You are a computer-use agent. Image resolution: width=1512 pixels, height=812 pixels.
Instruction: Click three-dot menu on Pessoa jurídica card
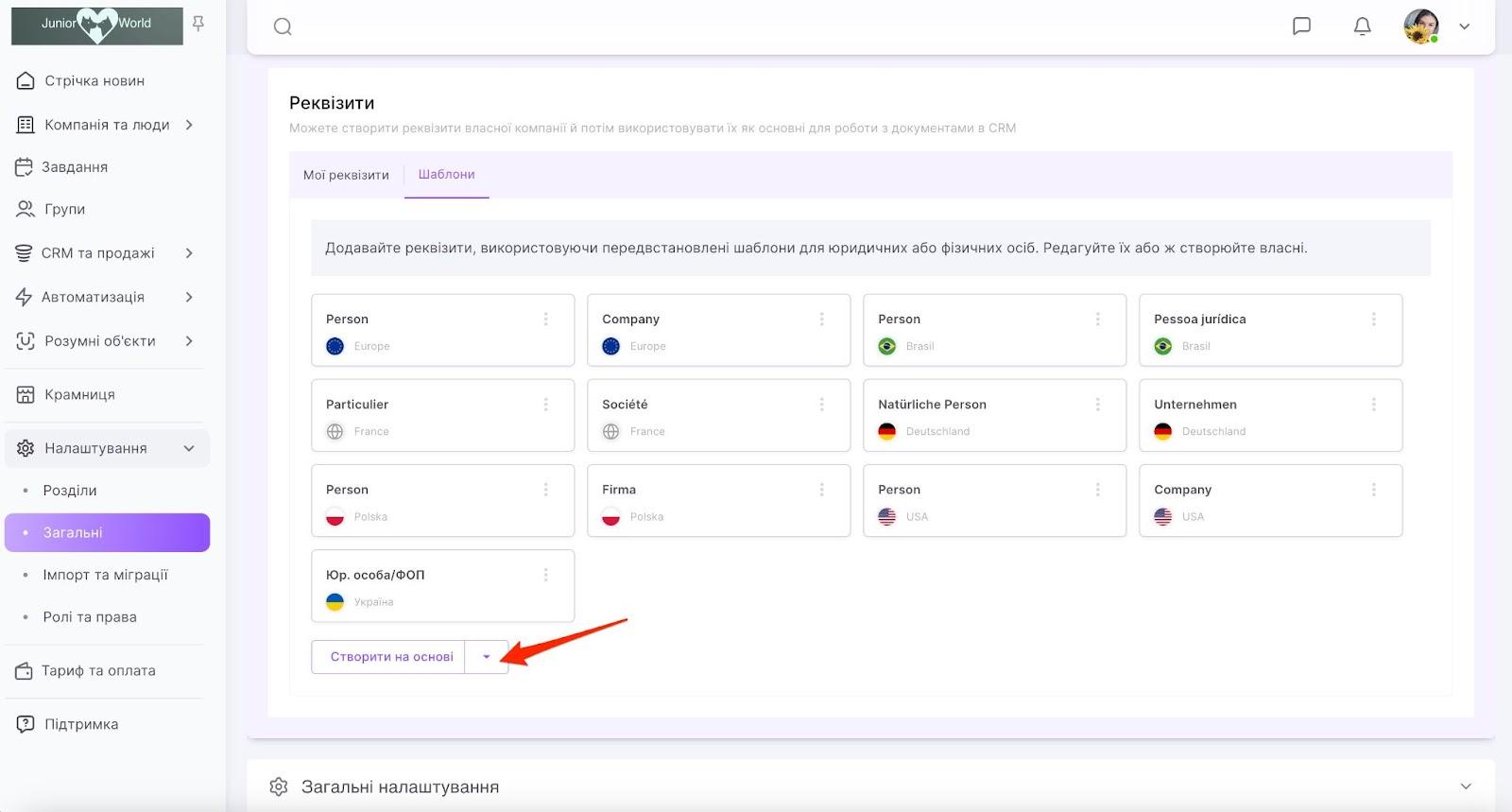coord(1373,320)
